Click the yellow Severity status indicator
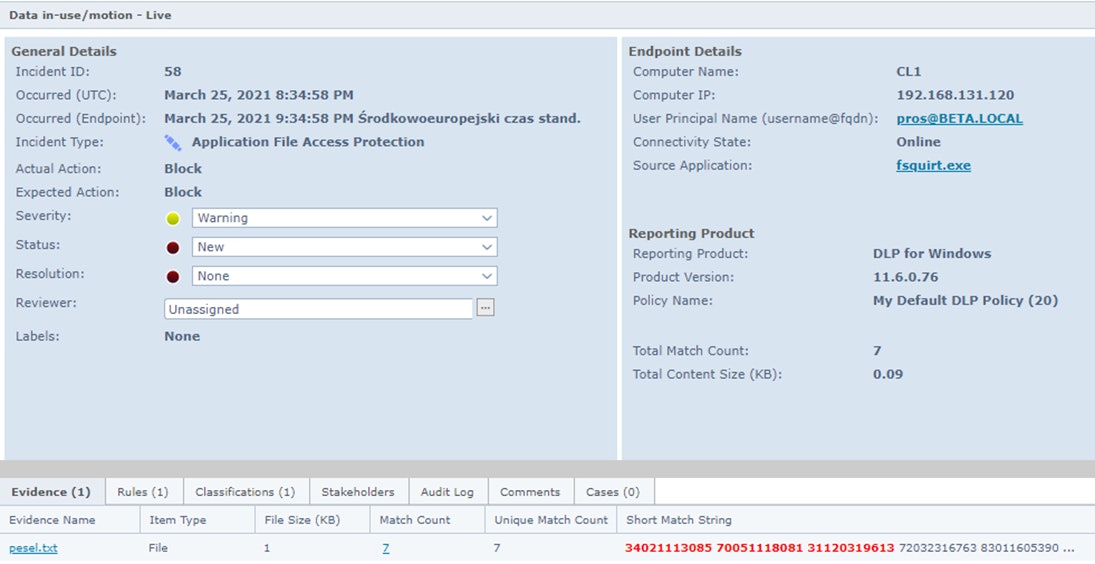 (173, 219)
